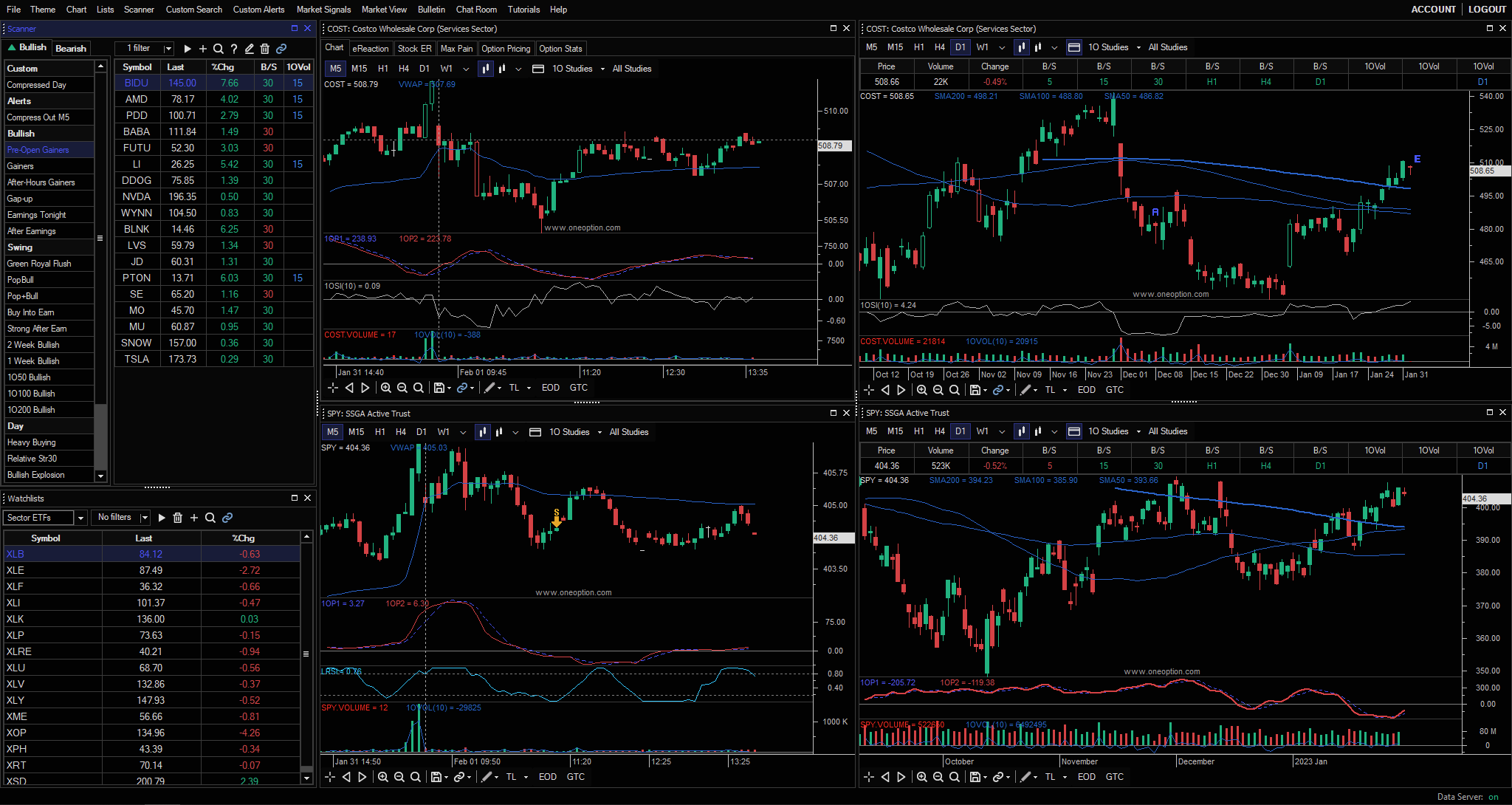Toggle candlestick chart style on the COST M5 chart
The height and width of the screenshot is (805, 1512).
pos(485,69)
